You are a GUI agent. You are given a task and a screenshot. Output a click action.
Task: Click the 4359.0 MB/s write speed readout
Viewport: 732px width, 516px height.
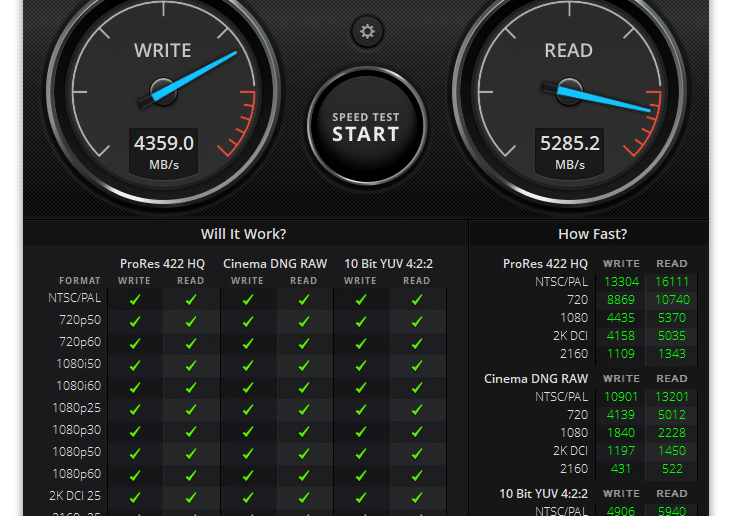163,153
